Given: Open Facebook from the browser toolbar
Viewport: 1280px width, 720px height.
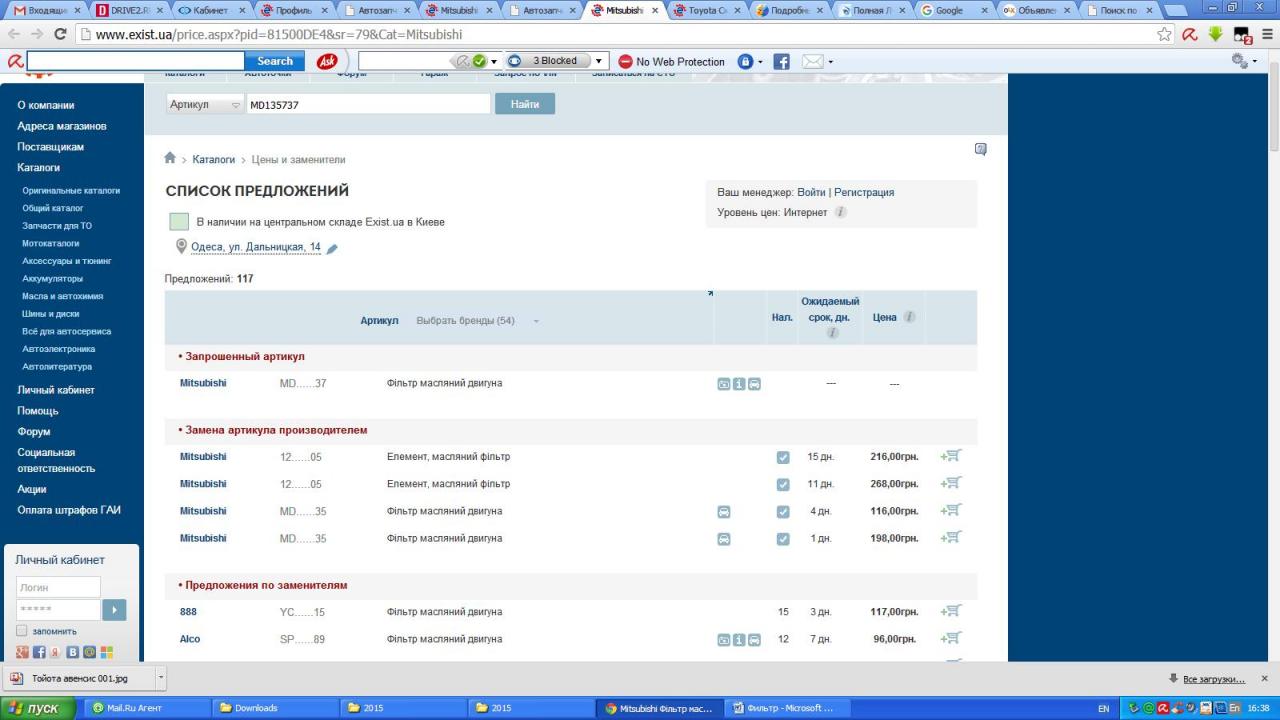Looking at the screenshot, I should tap(782, 61).
